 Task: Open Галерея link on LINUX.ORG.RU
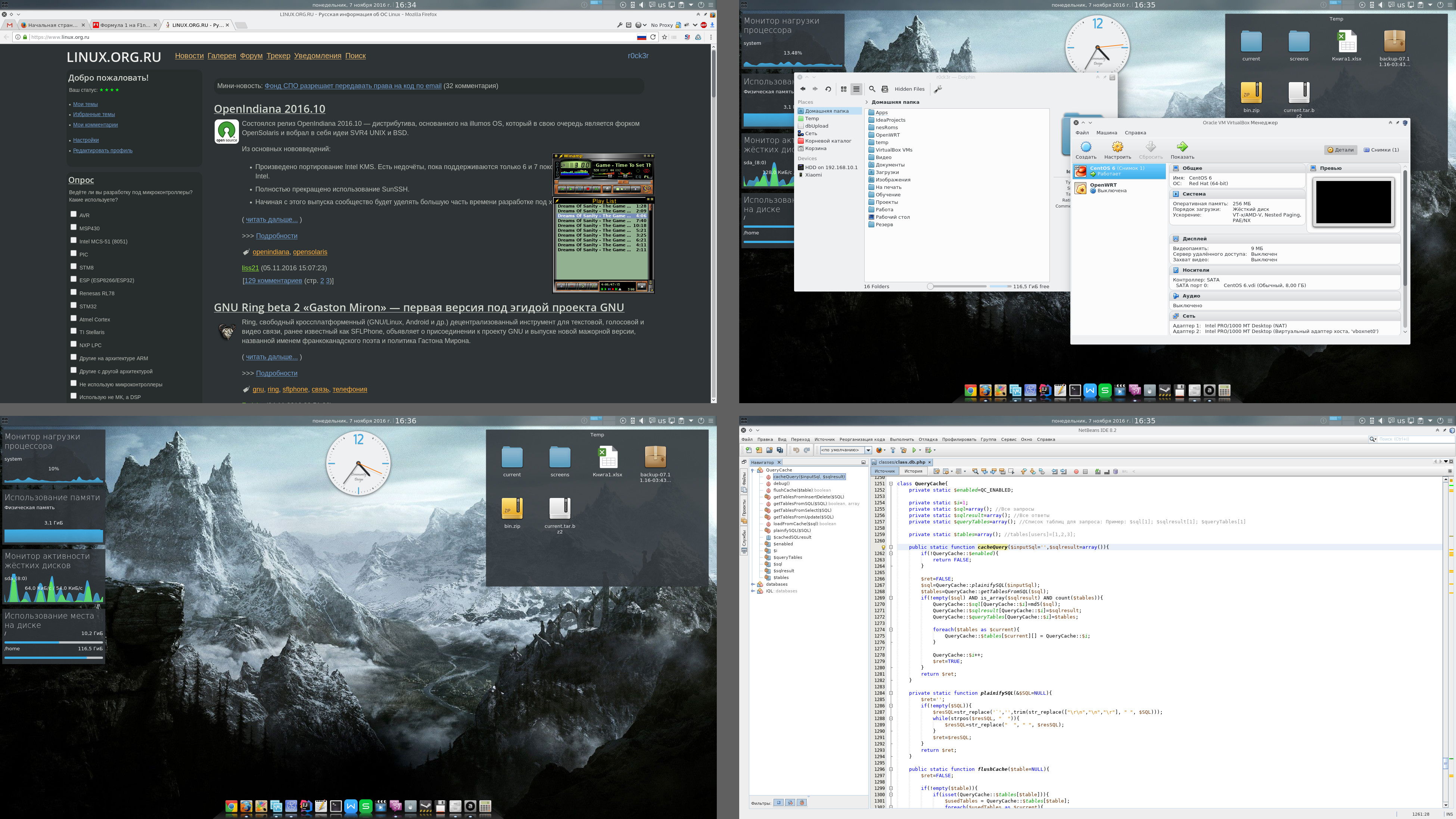[221, 55]
